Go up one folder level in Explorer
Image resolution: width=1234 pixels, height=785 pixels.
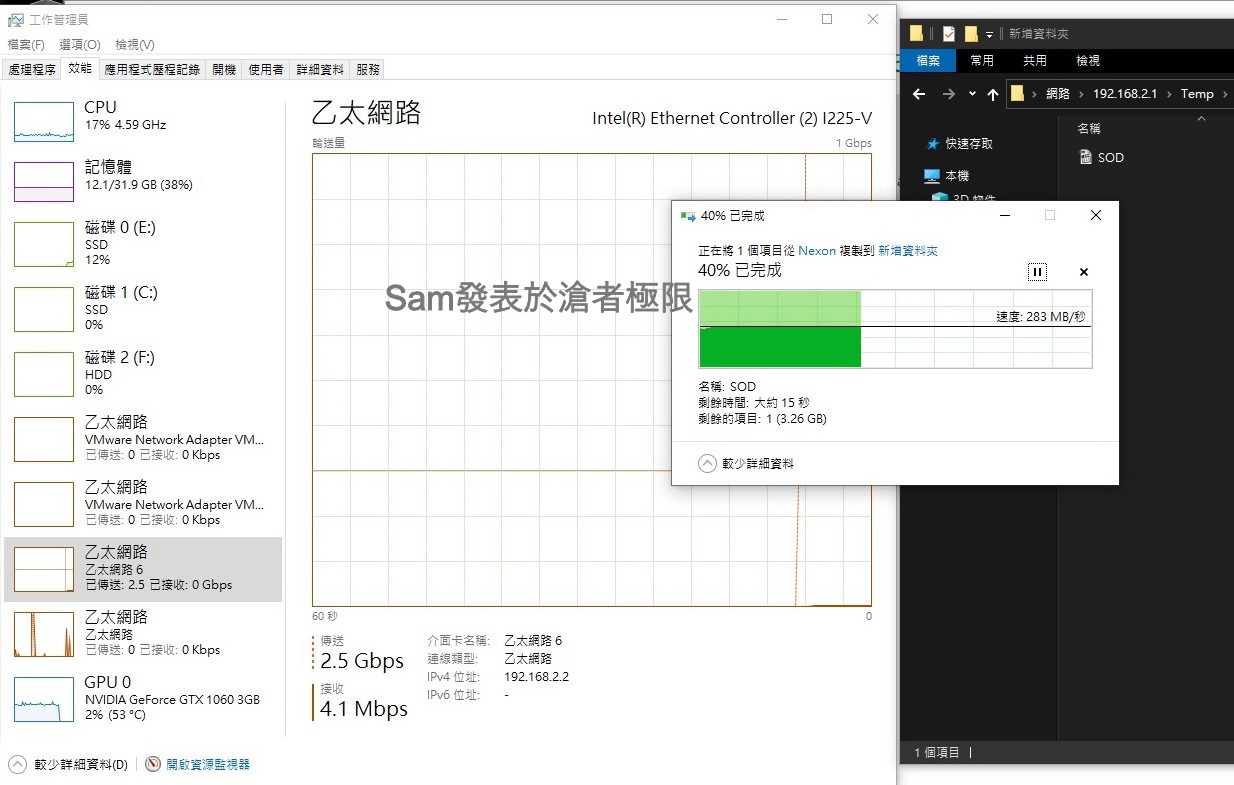pos(992,94)
